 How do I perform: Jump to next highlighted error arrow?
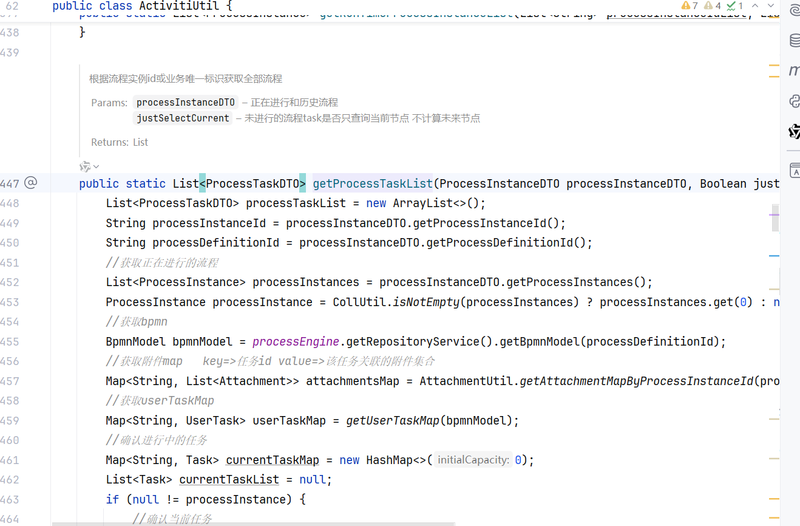click(x=771, y=6)
